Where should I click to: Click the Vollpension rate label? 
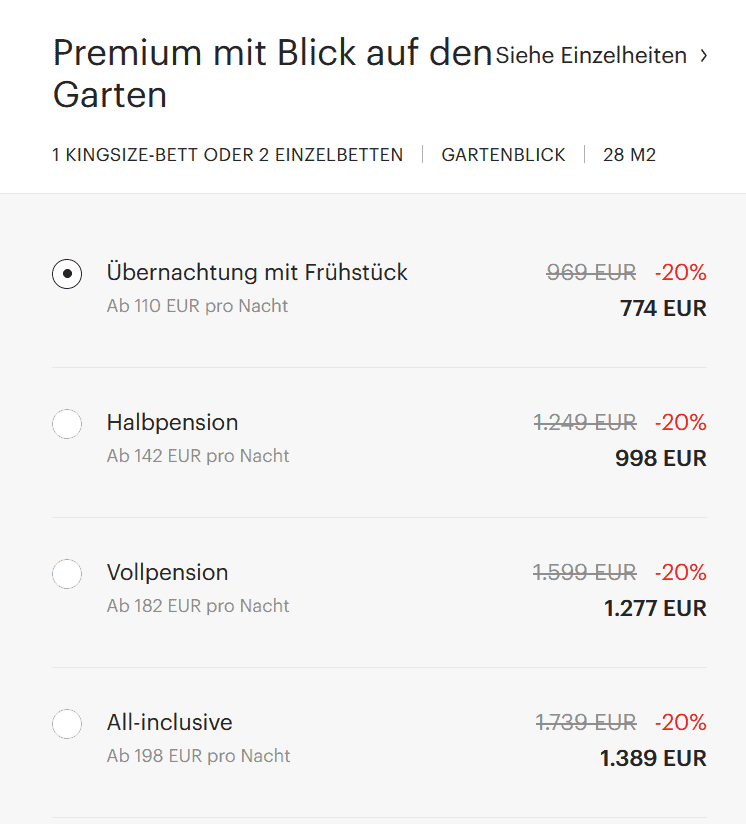coord(167,572)
